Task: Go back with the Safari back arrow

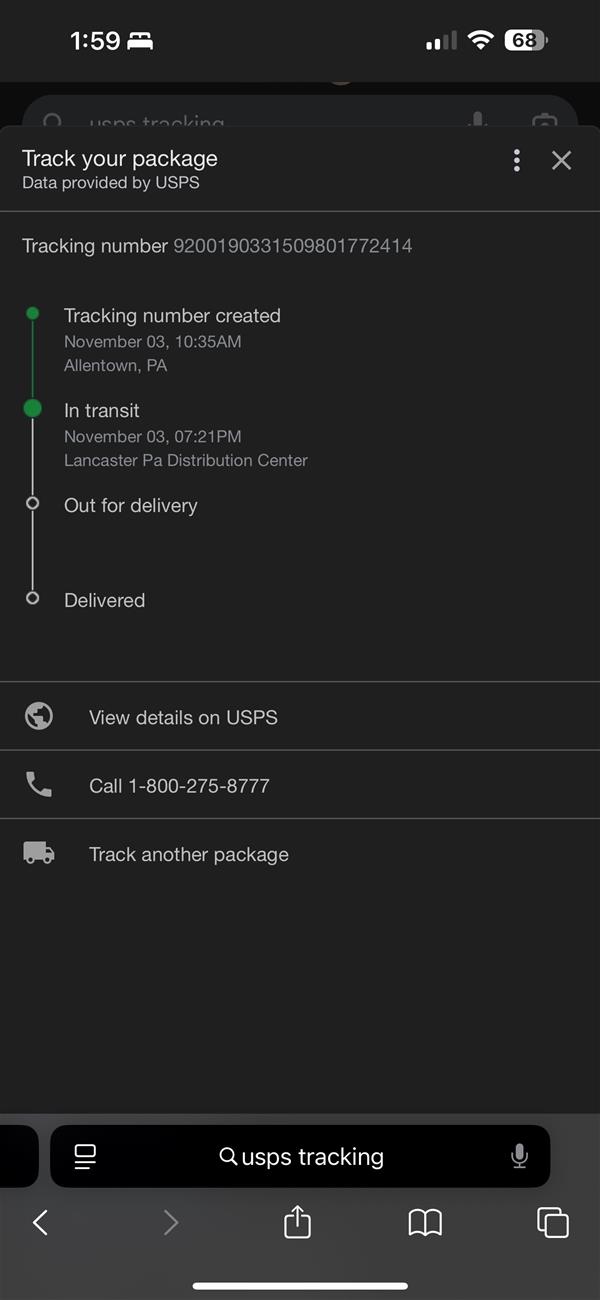Action: [x=41, y=1222]
